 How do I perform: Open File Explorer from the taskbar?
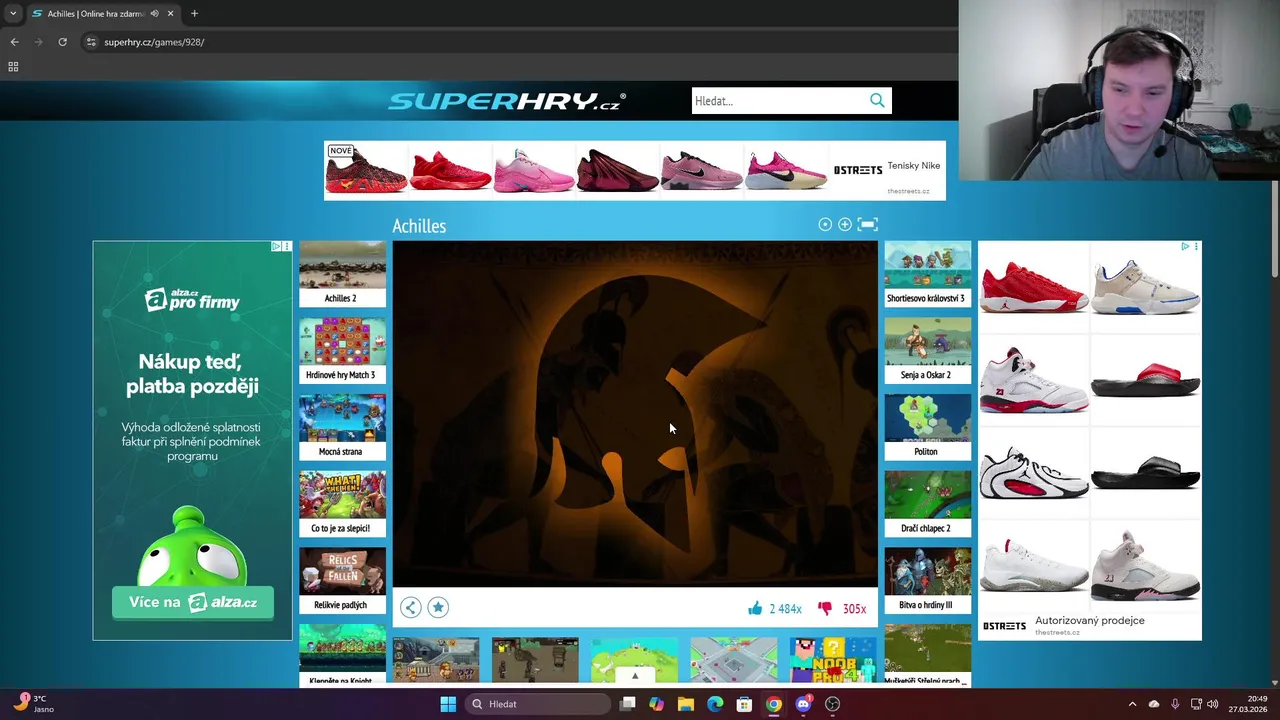coord(685,704)
